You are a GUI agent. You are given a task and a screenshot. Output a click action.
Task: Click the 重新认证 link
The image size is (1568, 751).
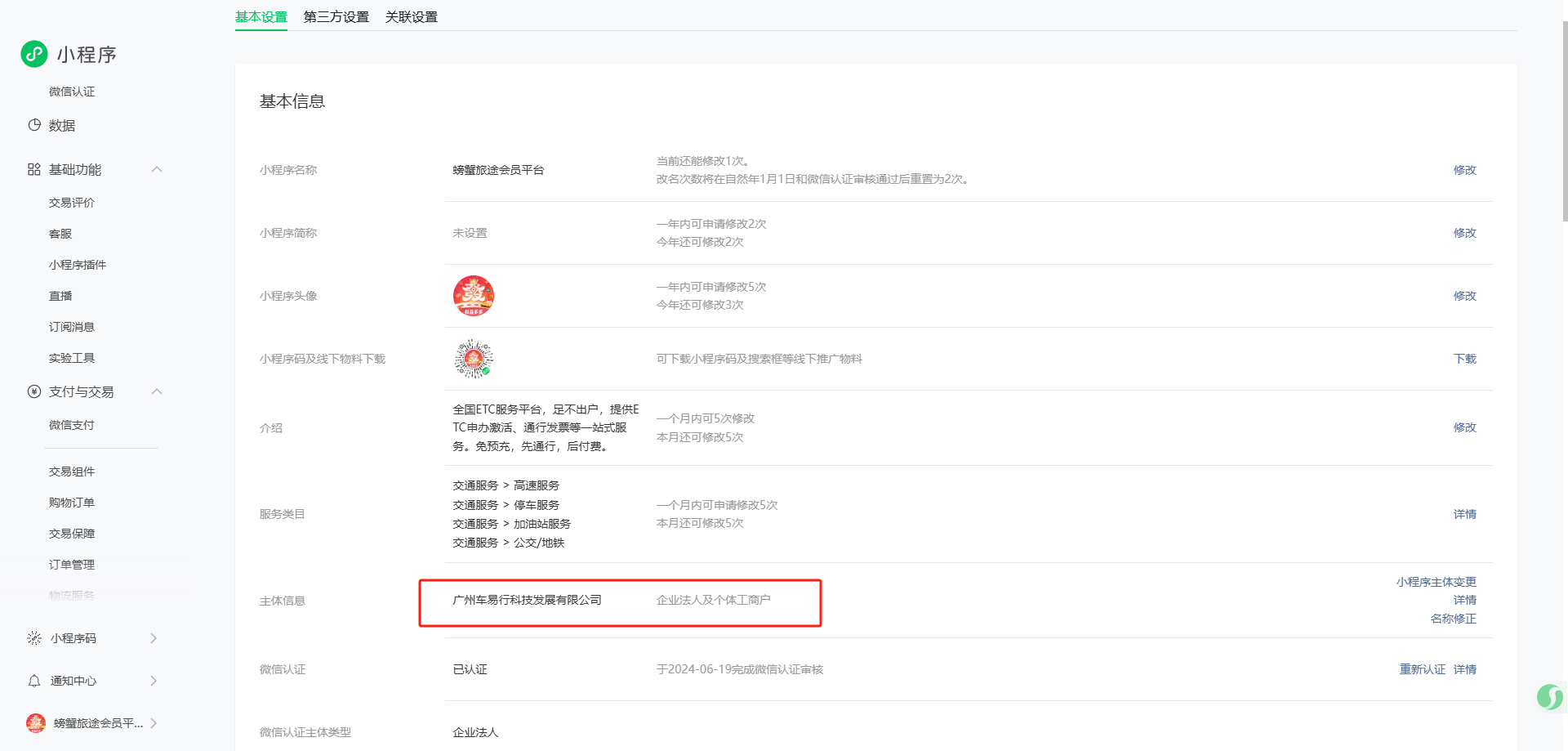1423,669
